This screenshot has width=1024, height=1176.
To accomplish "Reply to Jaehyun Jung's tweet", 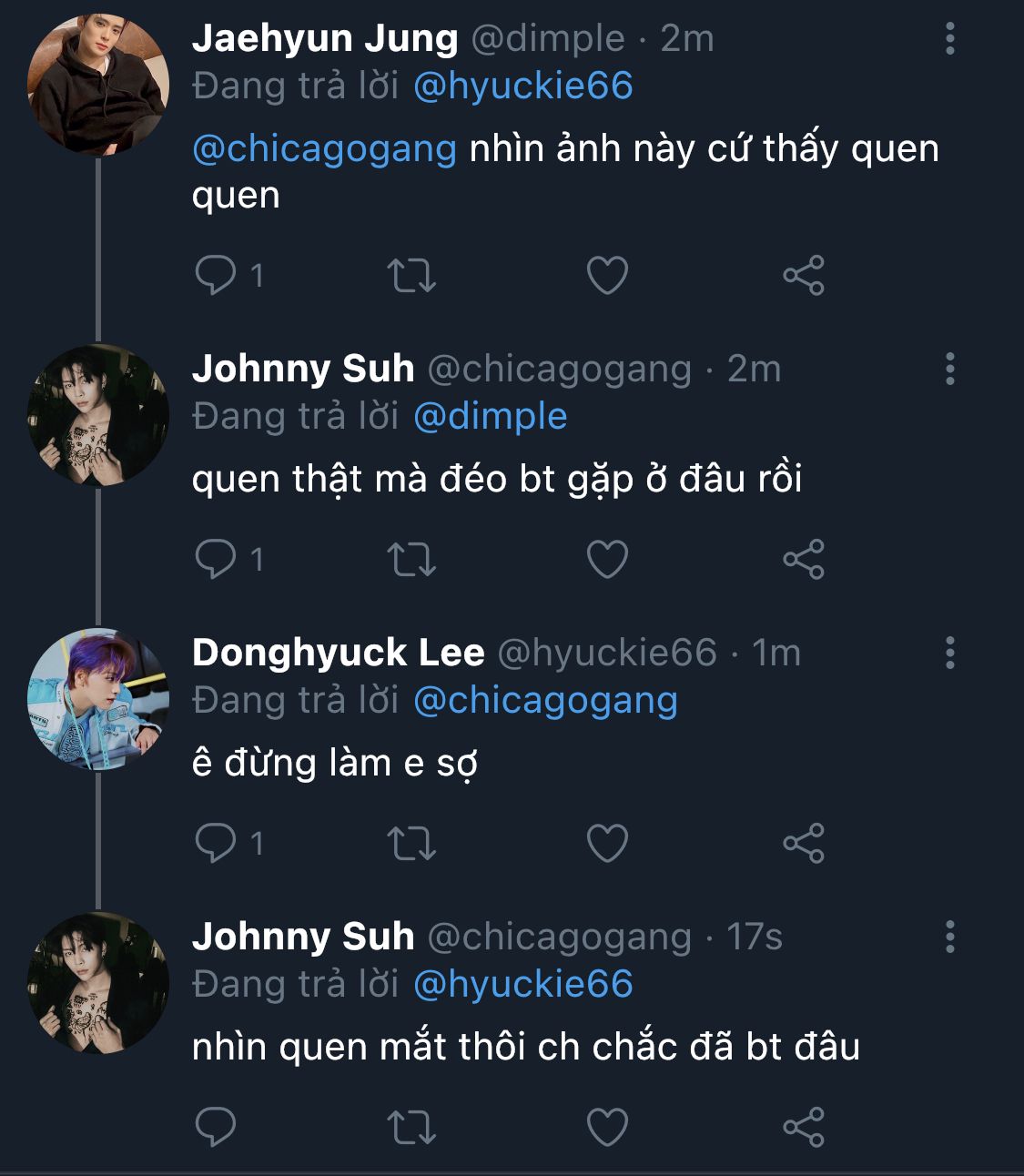I will pyautogui.click(x=216, y=275).
